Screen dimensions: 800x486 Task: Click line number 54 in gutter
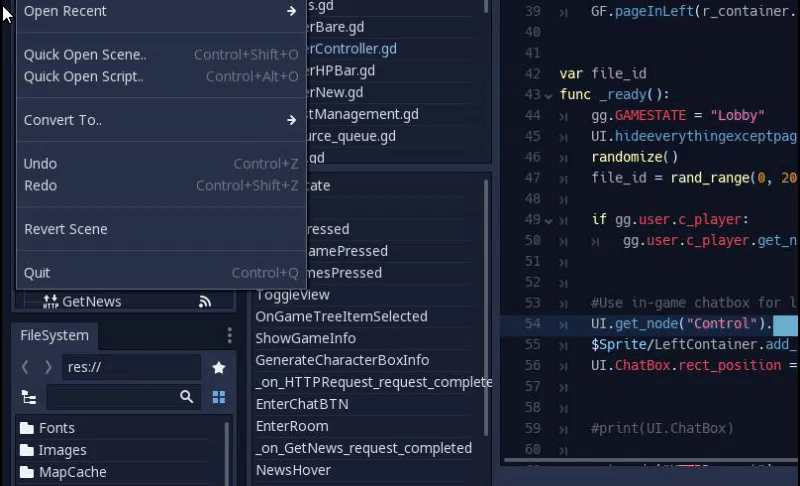pyautogui.click(x=532, y=324)
